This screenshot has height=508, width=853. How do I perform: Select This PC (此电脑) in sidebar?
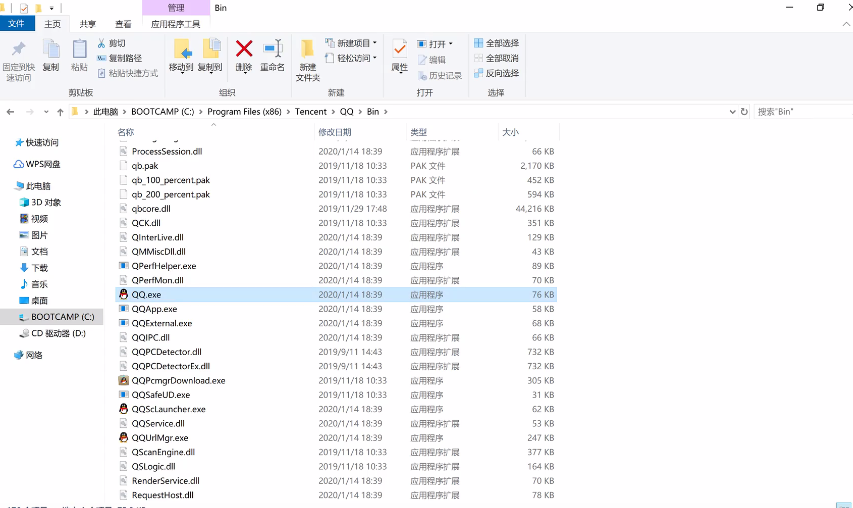(33, 186)
